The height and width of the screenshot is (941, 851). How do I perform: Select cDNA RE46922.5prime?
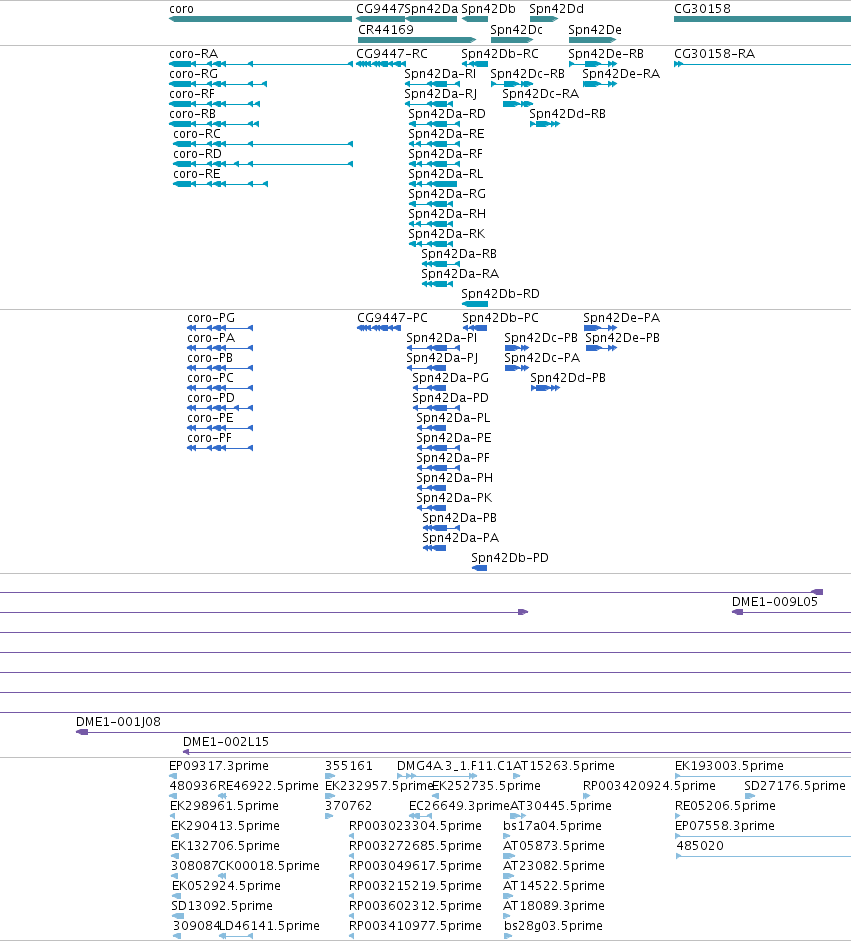(x=222, y=796)
